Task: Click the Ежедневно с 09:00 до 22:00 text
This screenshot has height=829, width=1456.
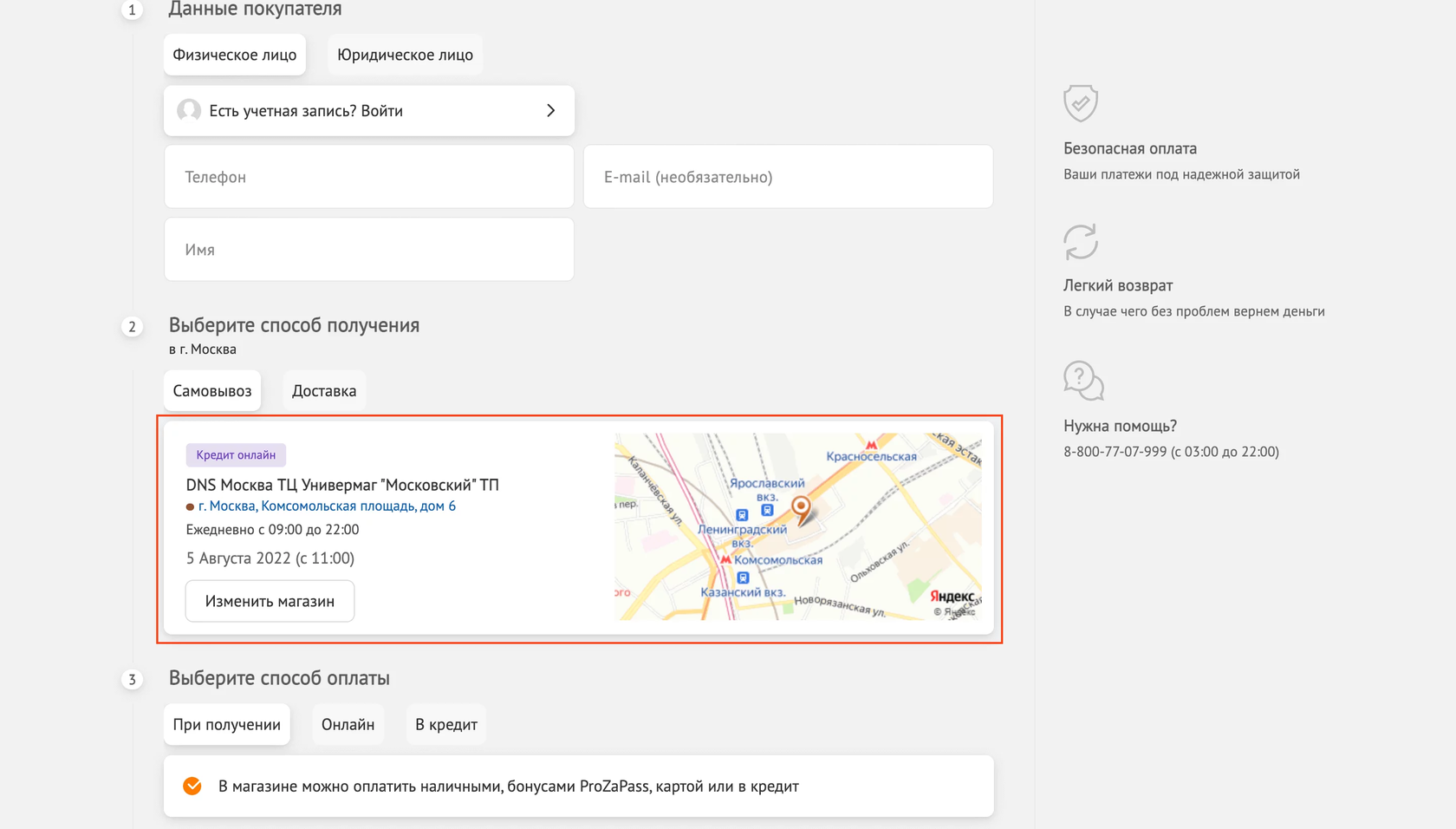Action: pos(272,530)
